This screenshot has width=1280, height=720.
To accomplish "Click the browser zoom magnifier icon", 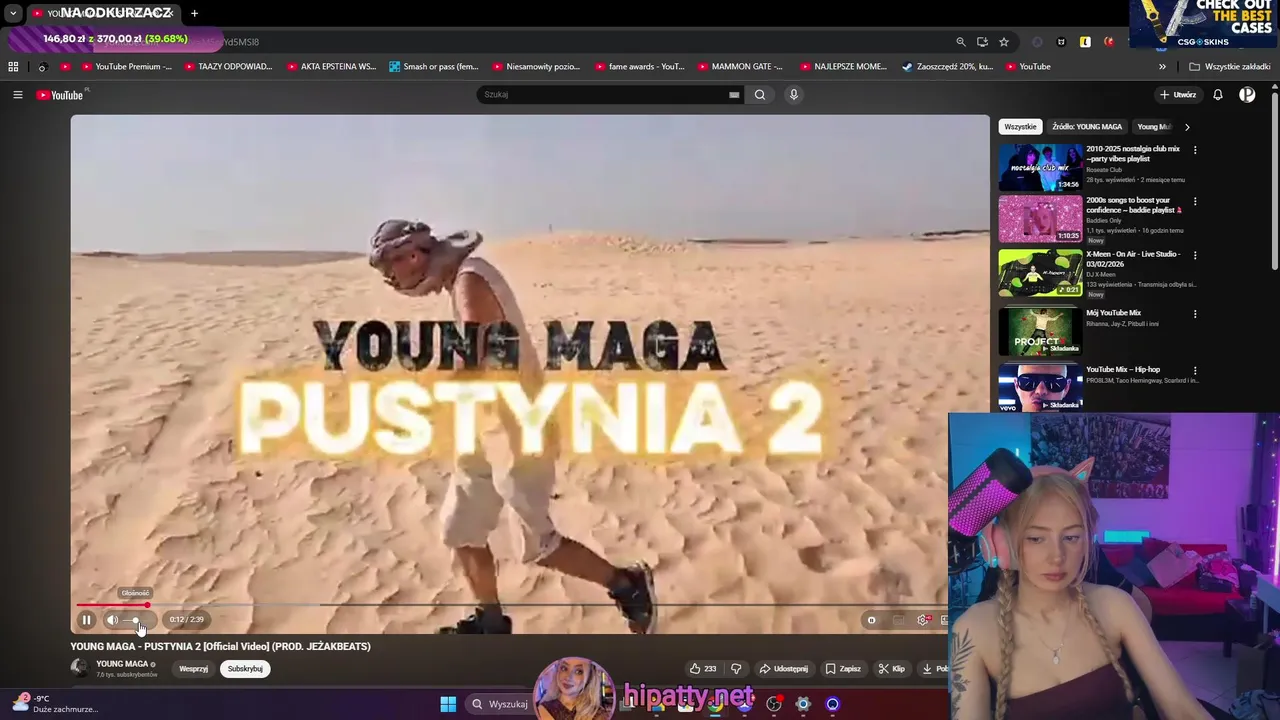I will point(961,42).
